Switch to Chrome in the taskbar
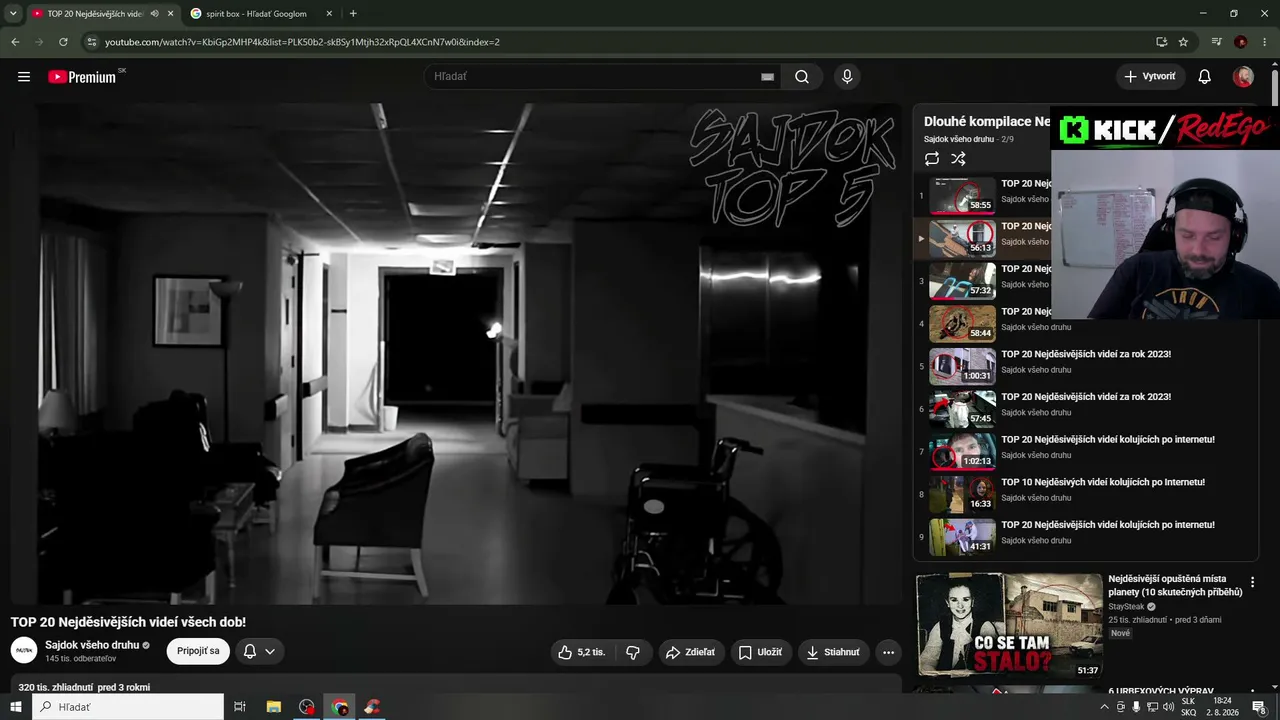Viewport: 1280px width, 720px height. (x=340, y=707)
